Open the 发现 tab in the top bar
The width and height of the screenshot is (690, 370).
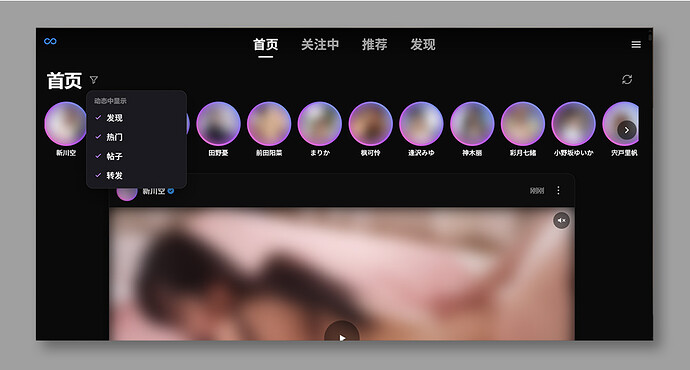click(422, 44)
